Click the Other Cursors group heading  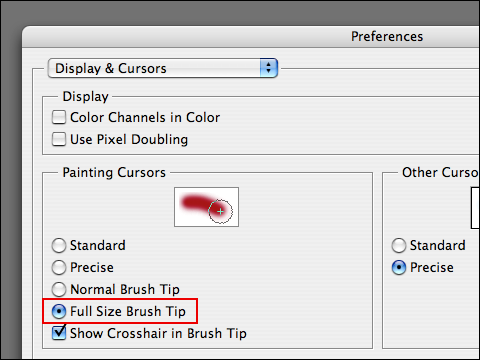pyautogui.click(x=441, y=172)
